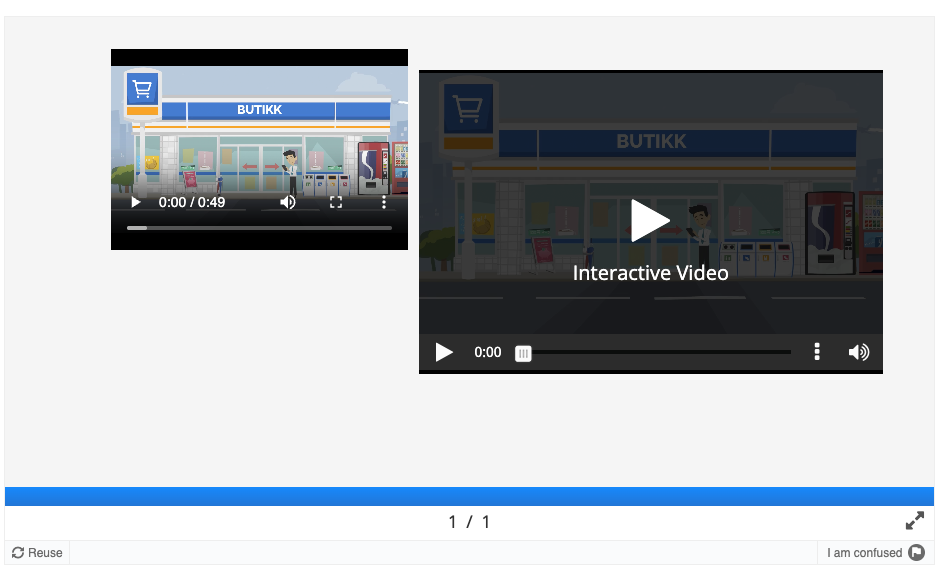Toggle Interactive Video sound icon

coord(859,352)
